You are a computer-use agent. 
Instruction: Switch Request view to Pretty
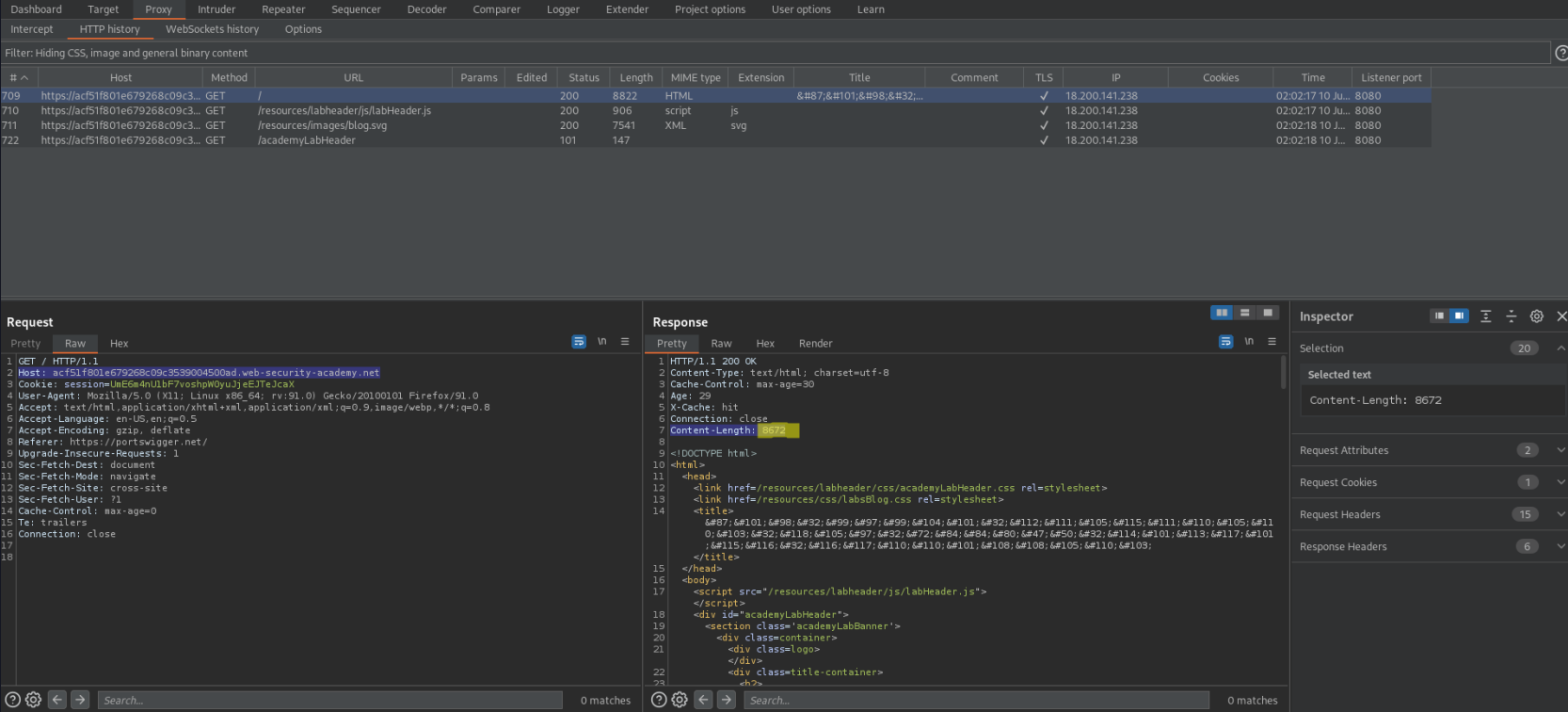point(25,344)
